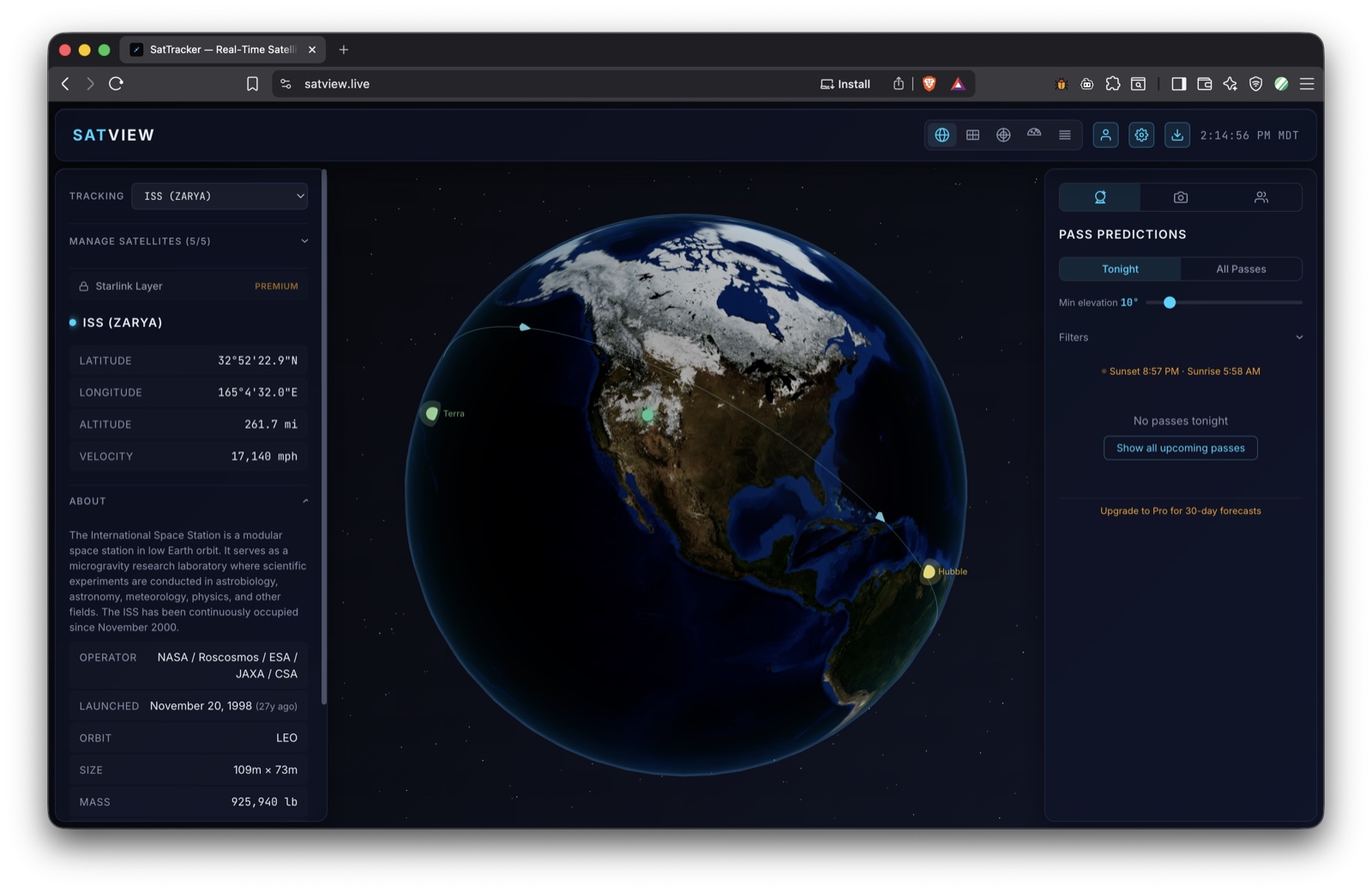Select the camera tab in right panel
The image size is (1372, 892).
pos(1181,197)
